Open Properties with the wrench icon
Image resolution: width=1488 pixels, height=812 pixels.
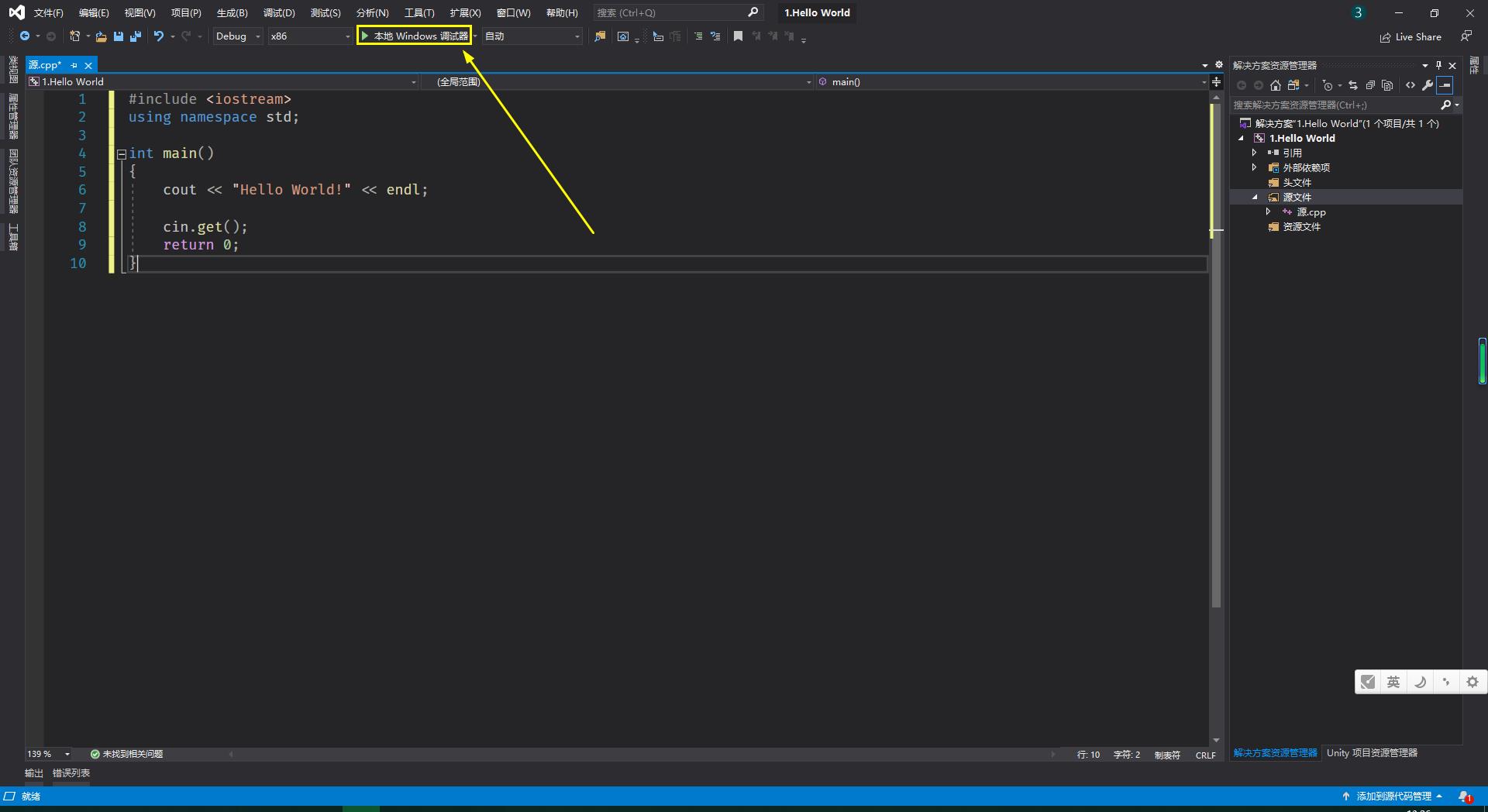(1428, 85)
